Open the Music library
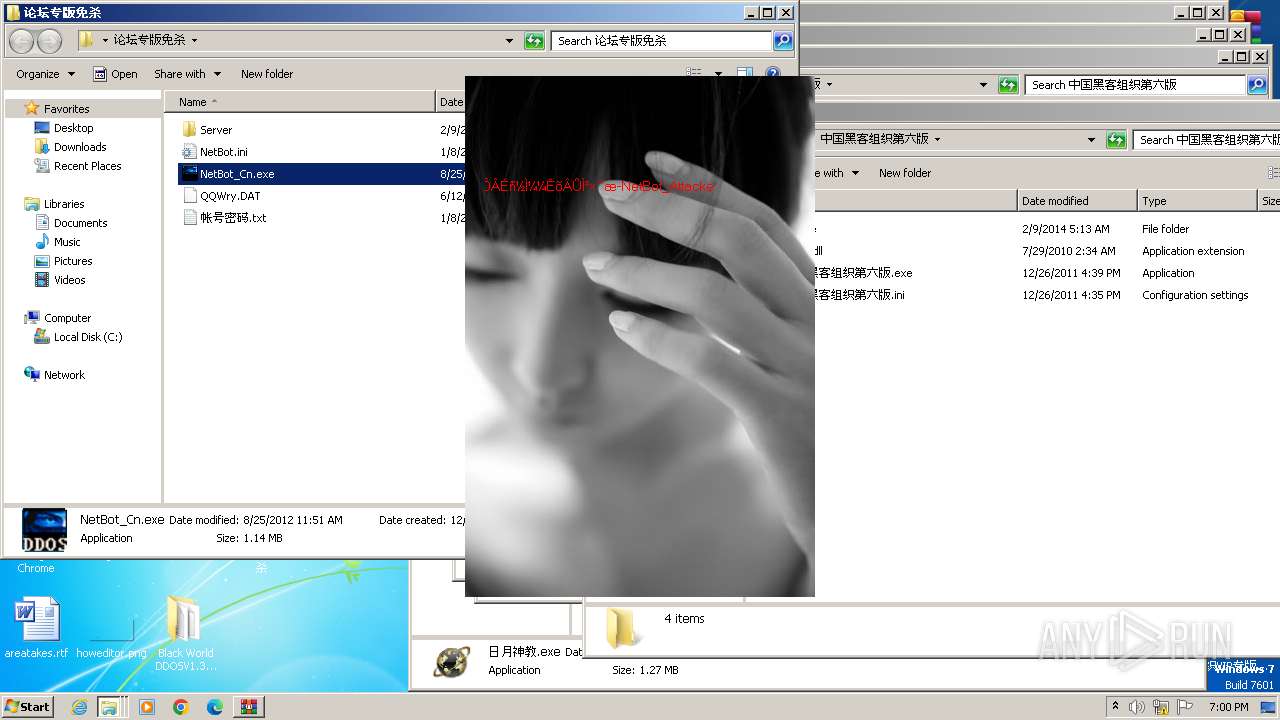Image resolution: width=1280 pixels, height=720 pixels. pos(67,242)
